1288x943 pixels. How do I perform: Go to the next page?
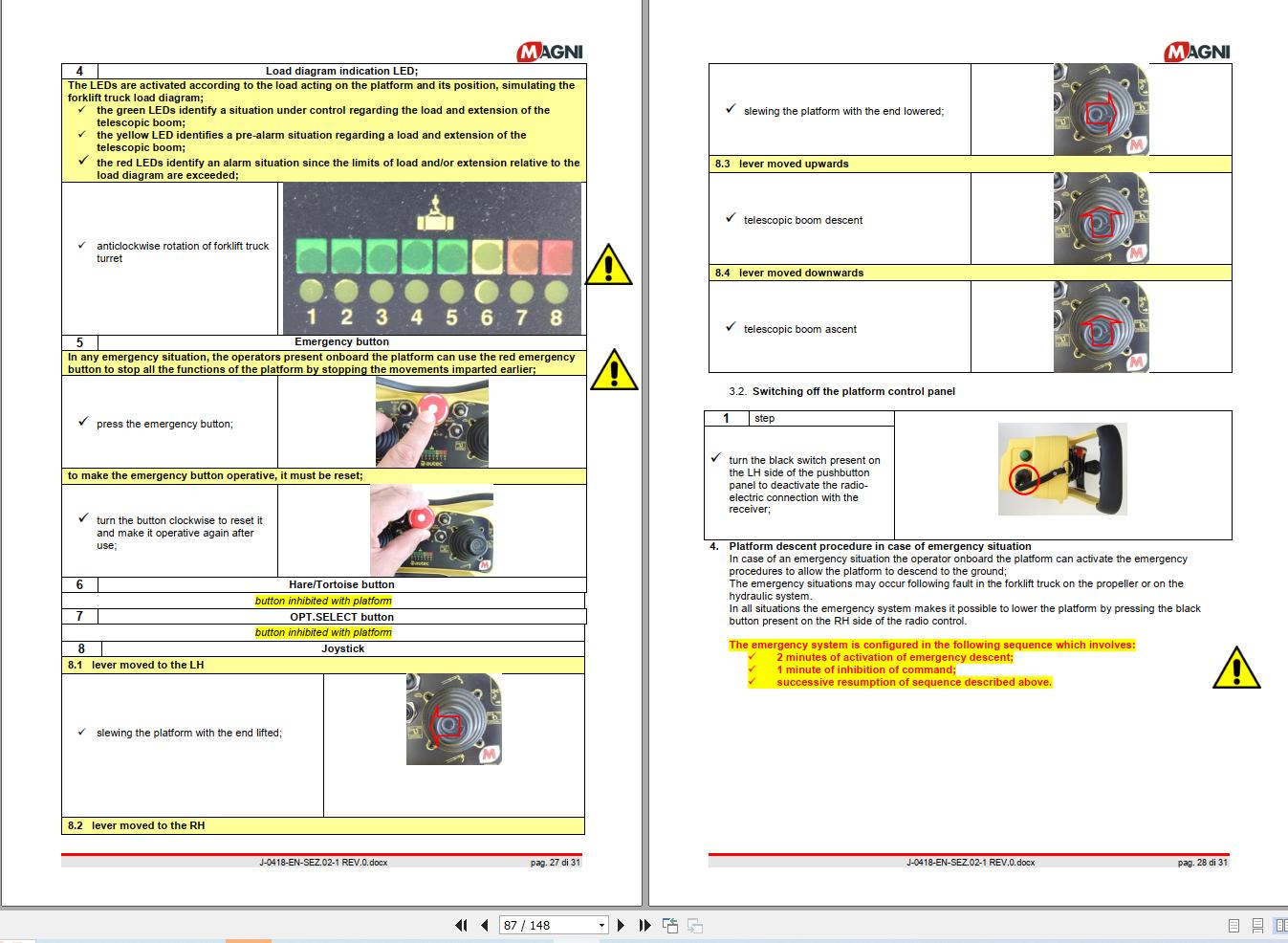622,925
